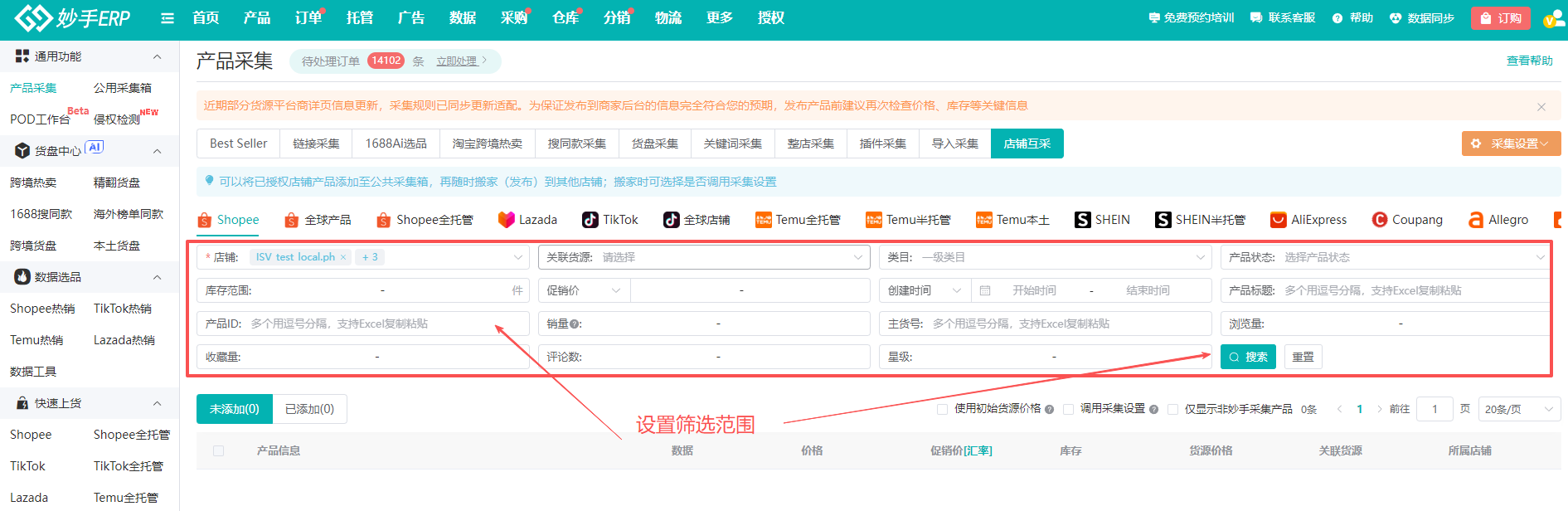Collapse the 数据选品 sidebar section
Viewport: 1568px width, 511px height.
pyautogui.click(x=157, y=277)
